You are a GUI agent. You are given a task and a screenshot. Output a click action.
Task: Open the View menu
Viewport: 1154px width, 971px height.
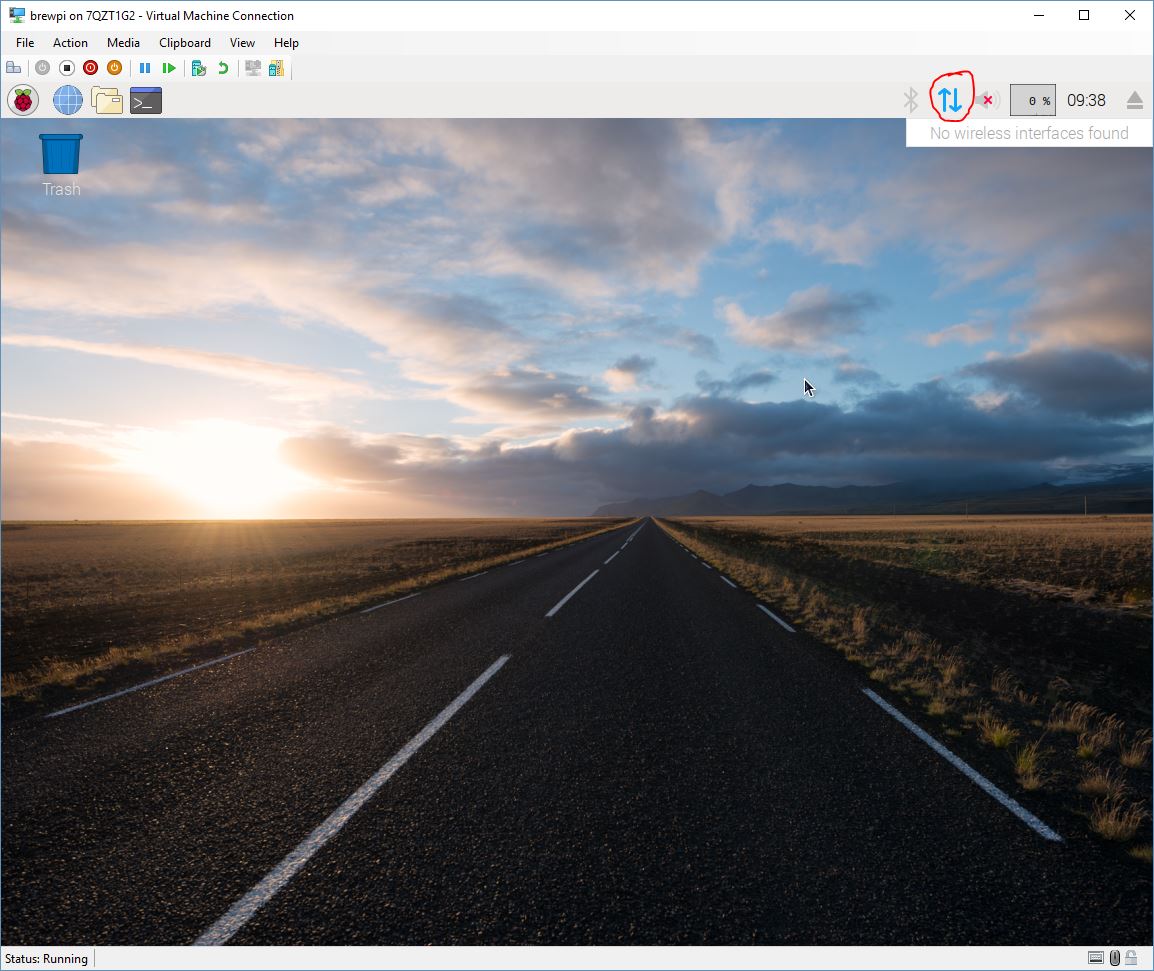(242, 43)
